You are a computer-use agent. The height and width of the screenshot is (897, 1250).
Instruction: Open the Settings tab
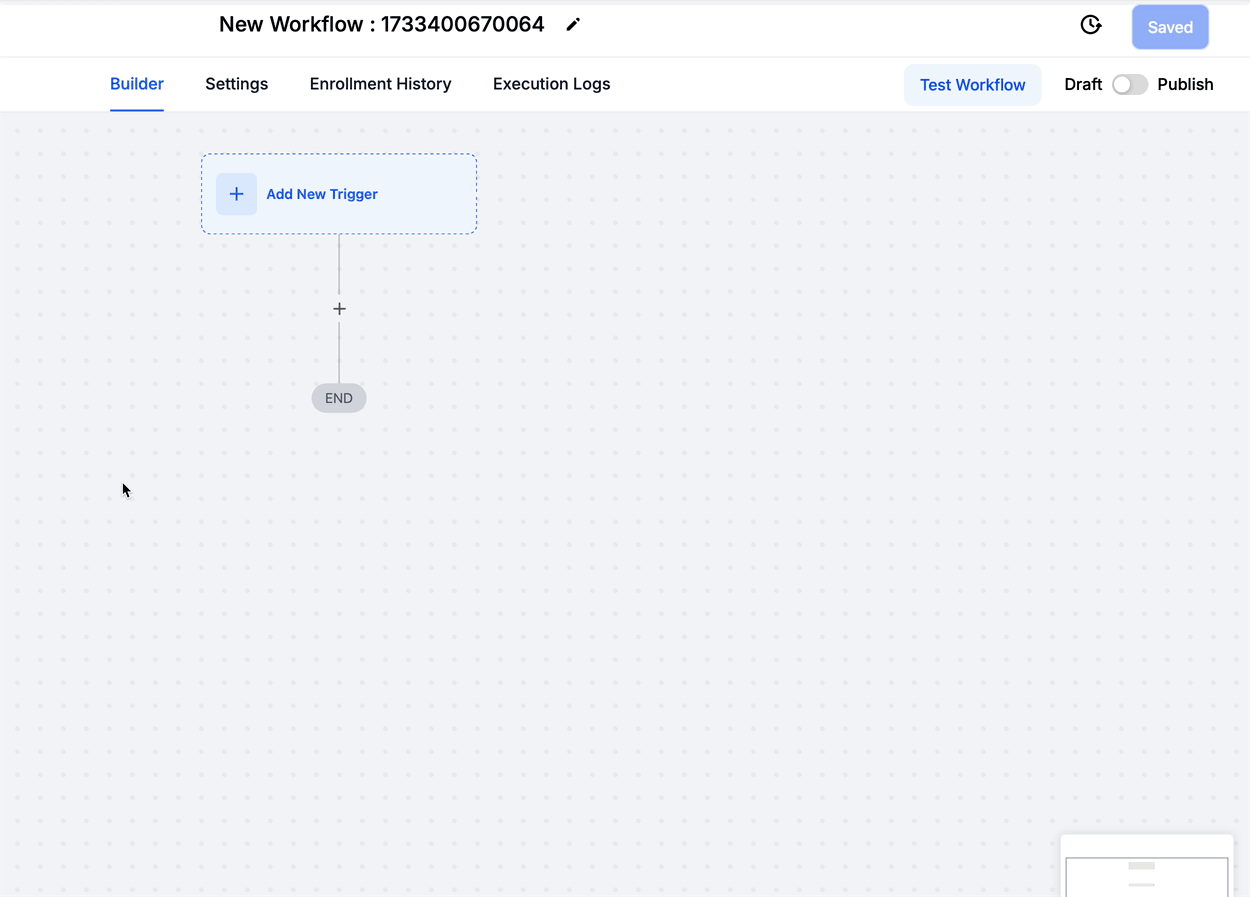pyautogui.click(x=237, y=84)
